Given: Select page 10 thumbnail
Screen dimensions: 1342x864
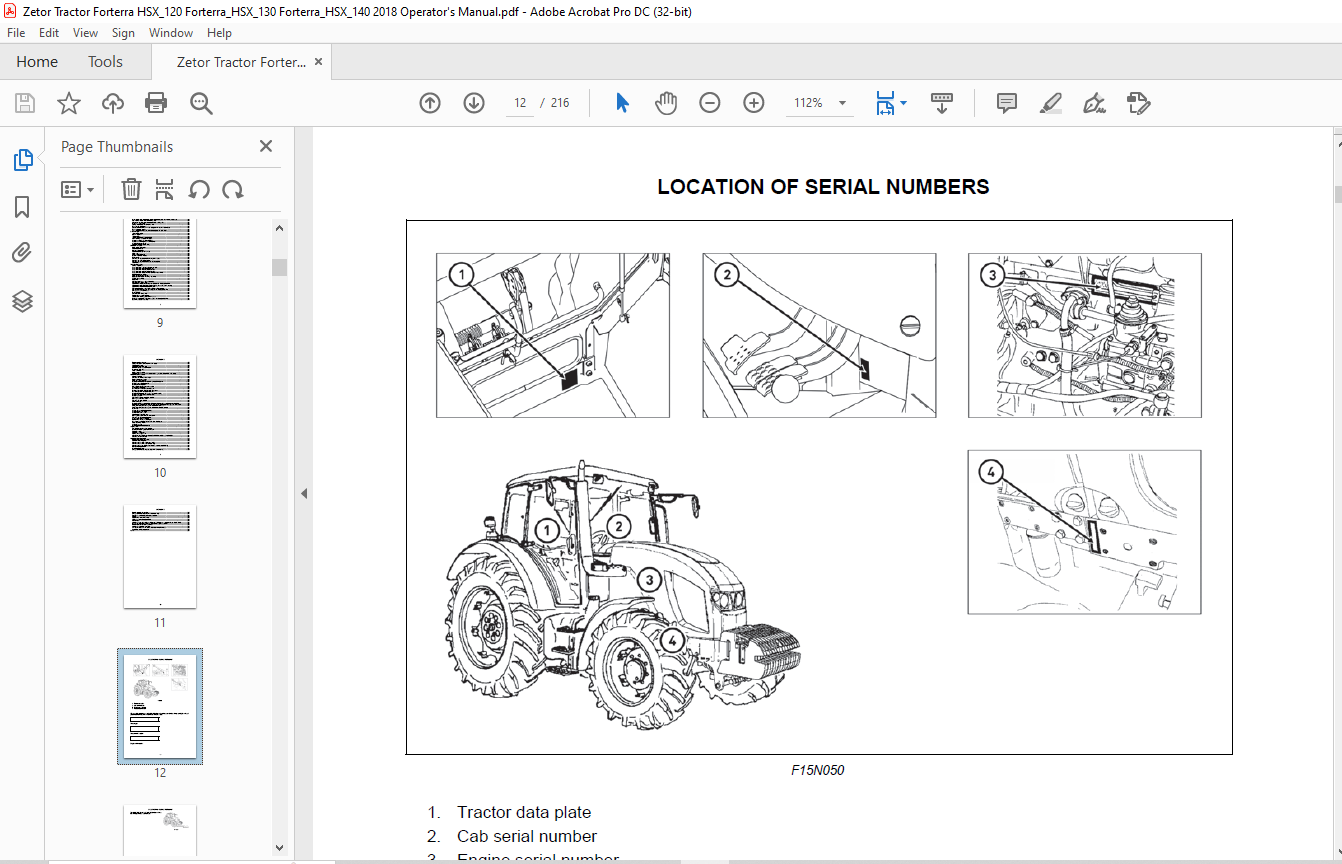Looking at the screenshot, I should [x=160, y=407].
